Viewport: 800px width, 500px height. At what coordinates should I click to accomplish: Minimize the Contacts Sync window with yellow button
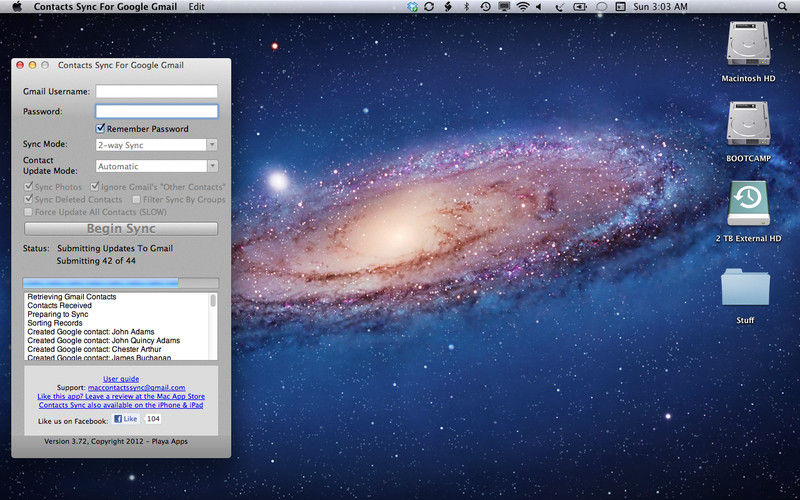(x=32, y=65)
